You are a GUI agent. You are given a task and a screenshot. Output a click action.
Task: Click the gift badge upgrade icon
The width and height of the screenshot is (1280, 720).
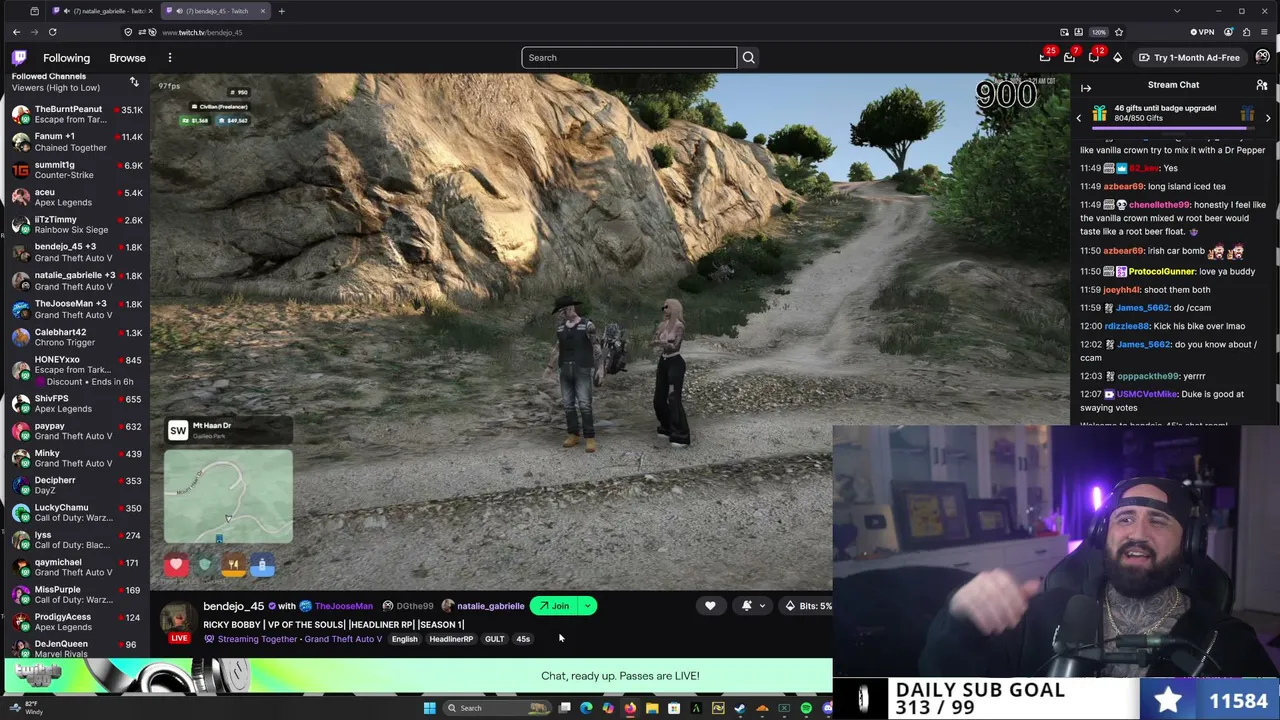tap(1099, 113)
